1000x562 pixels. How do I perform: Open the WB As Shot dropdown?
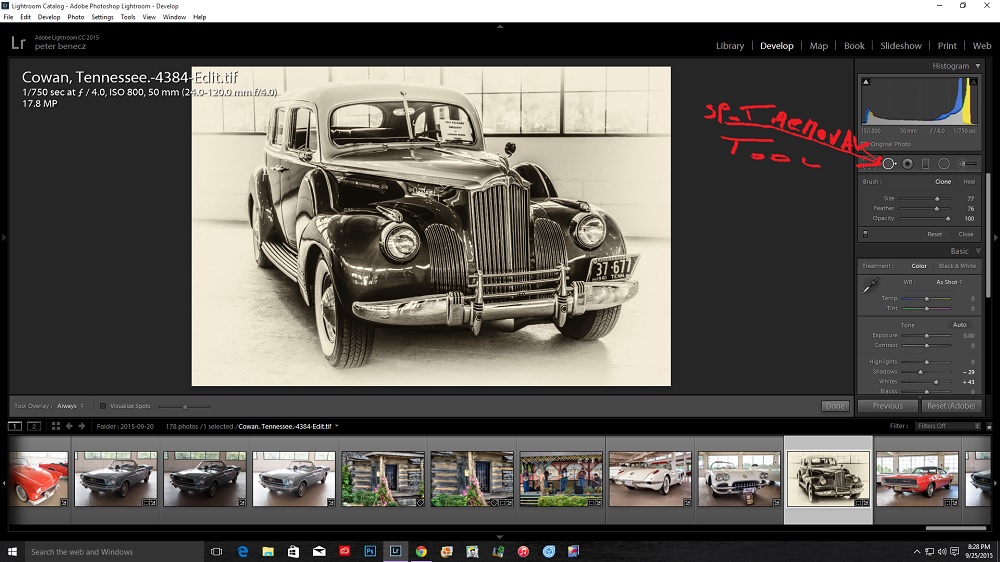point(948,282)
